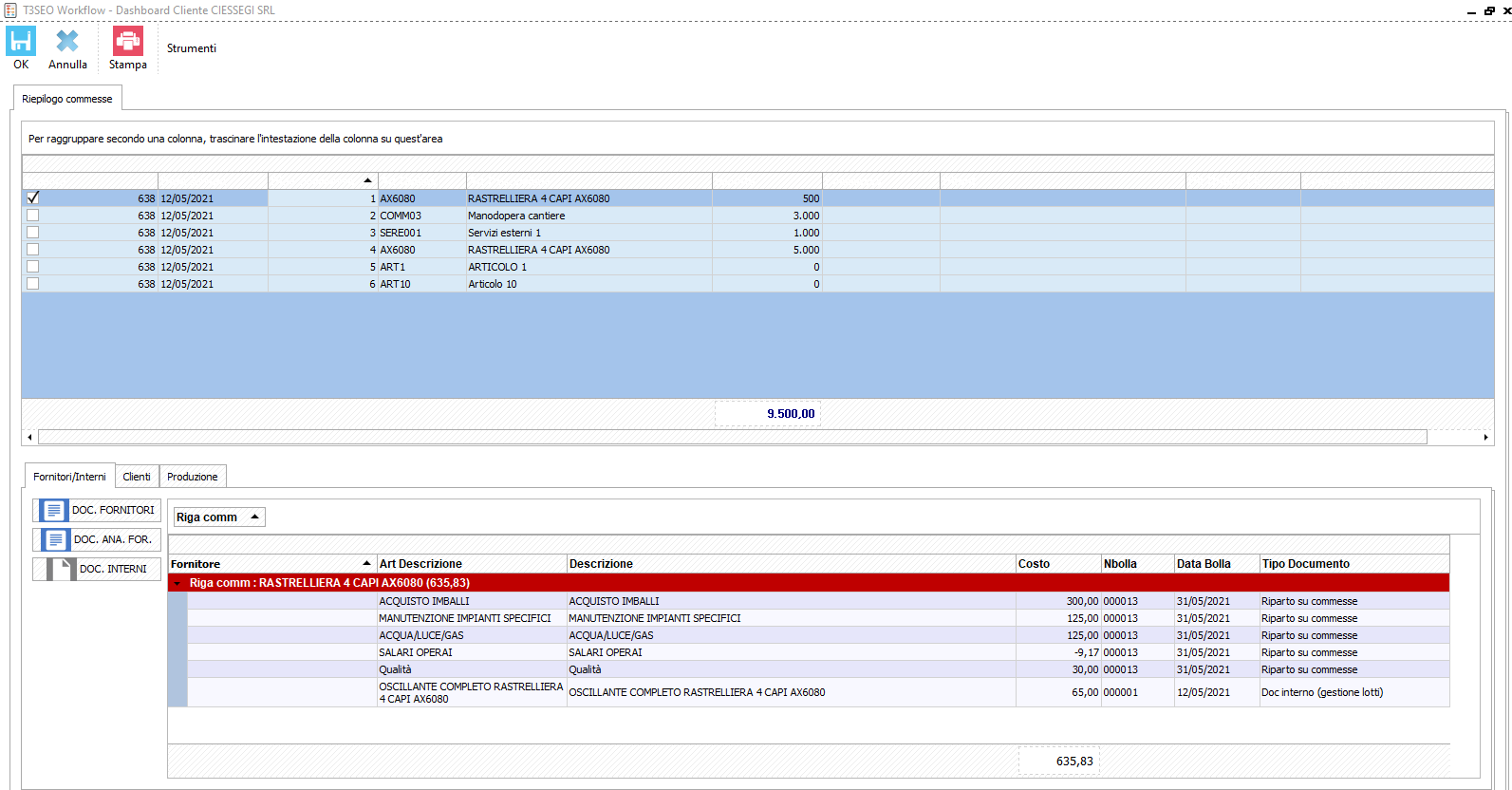Image resolution: width=1512 pixels, height=790 pixels.
Task: Click the Descrizione column header
Action: 791,564
